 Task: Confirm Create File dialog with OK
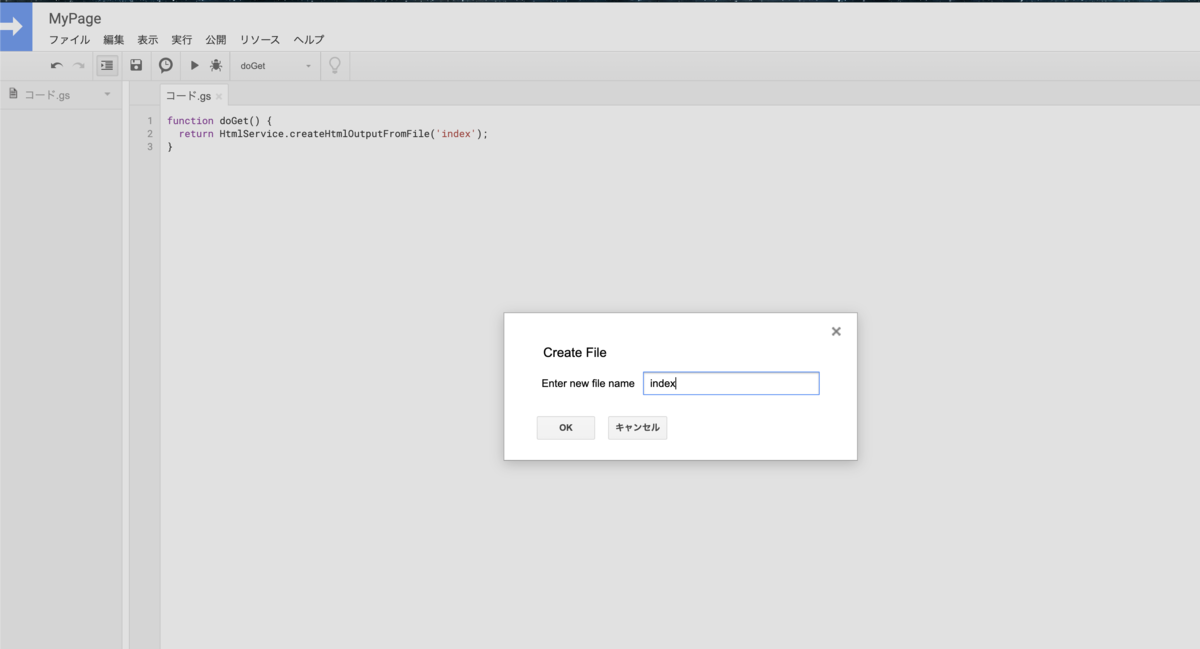[x=566, y=428]
